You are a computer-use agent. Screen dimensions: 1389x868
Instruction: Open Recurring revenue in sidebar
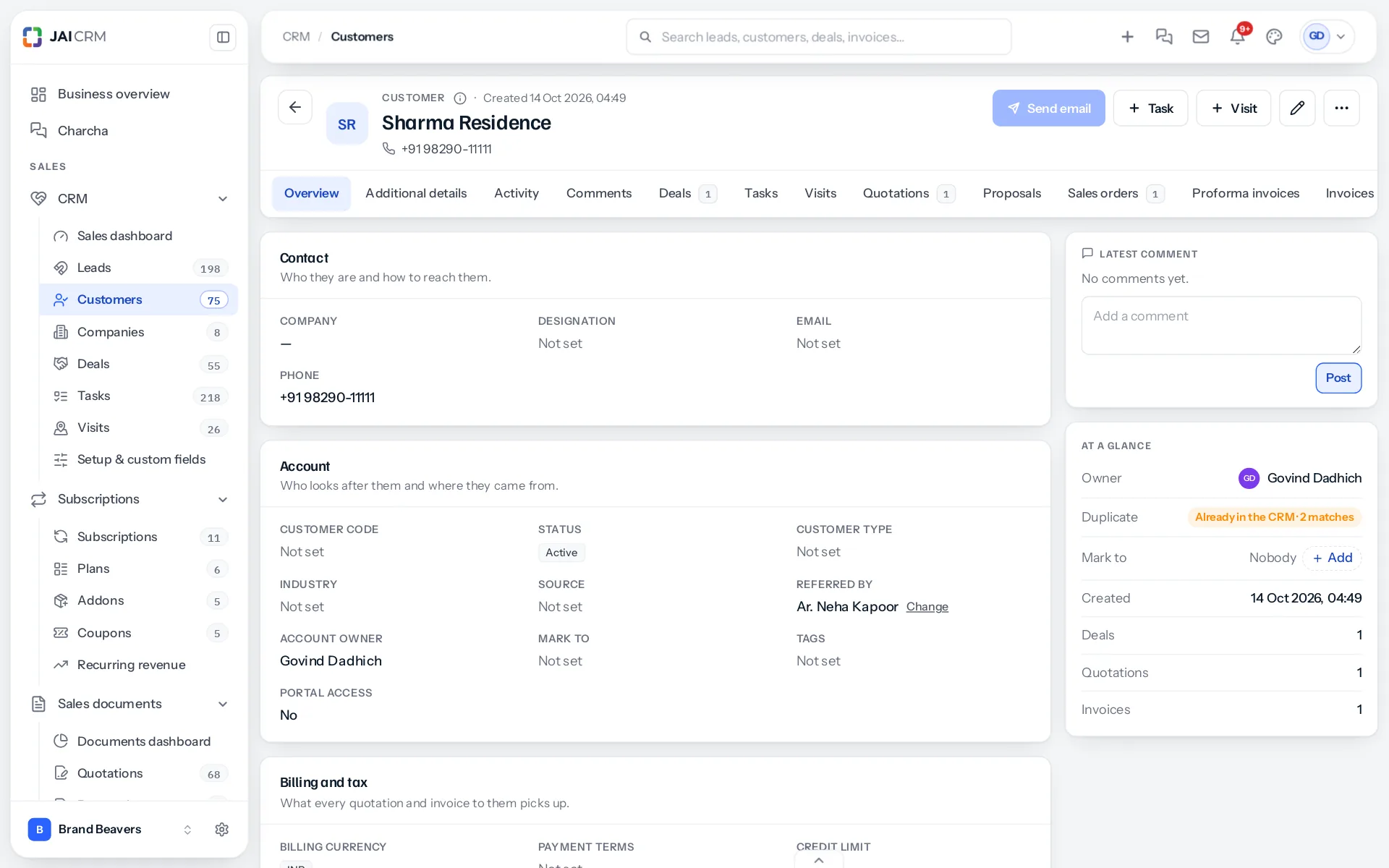click(x=139, y=665)
